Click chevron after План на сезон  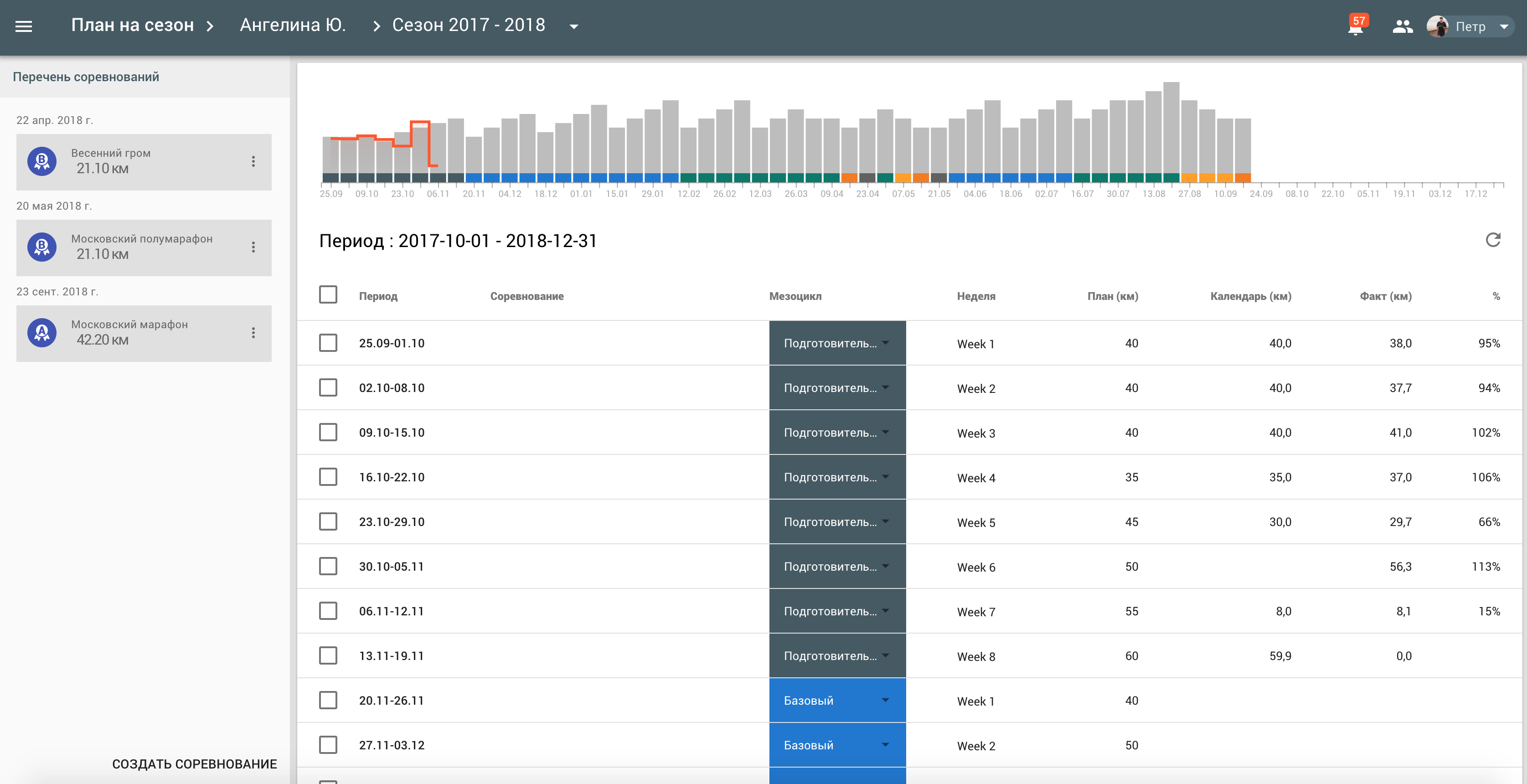pos(210,26)
